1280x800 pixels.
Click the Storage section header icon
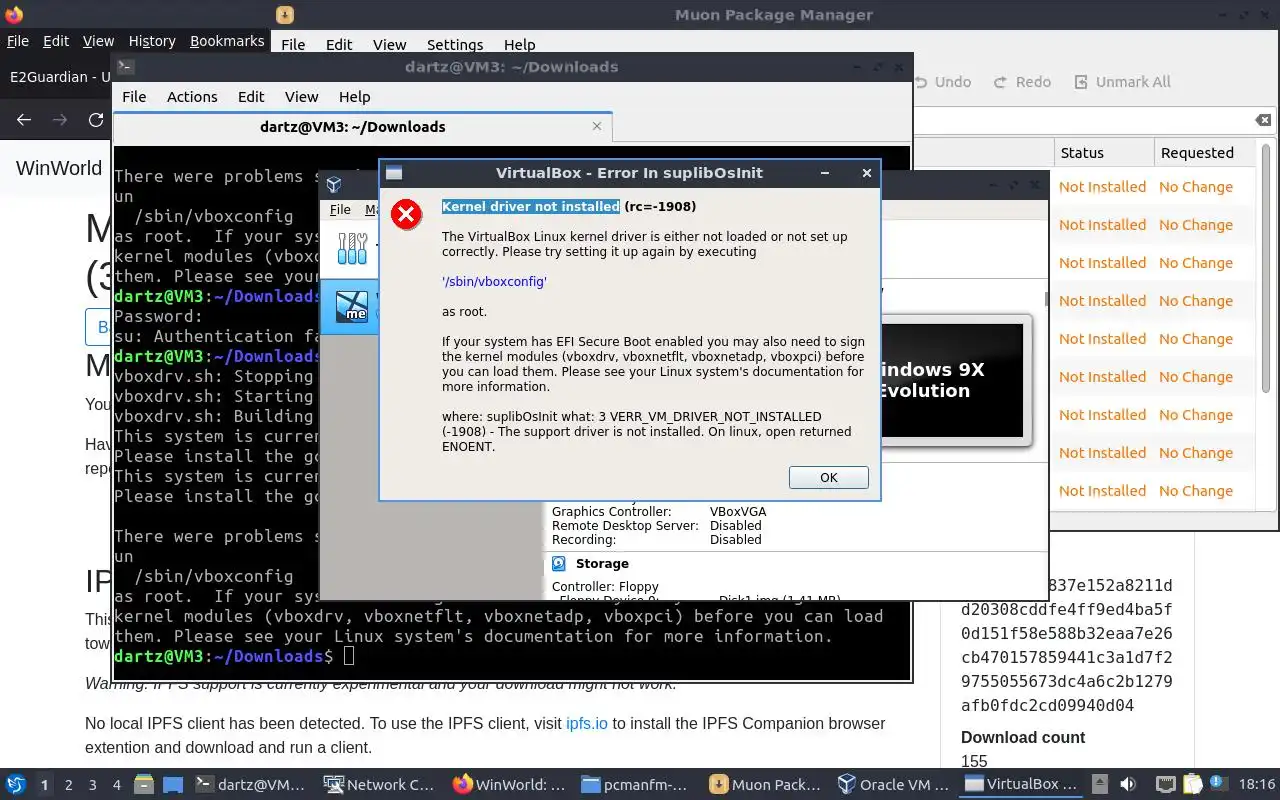point(559,564)
